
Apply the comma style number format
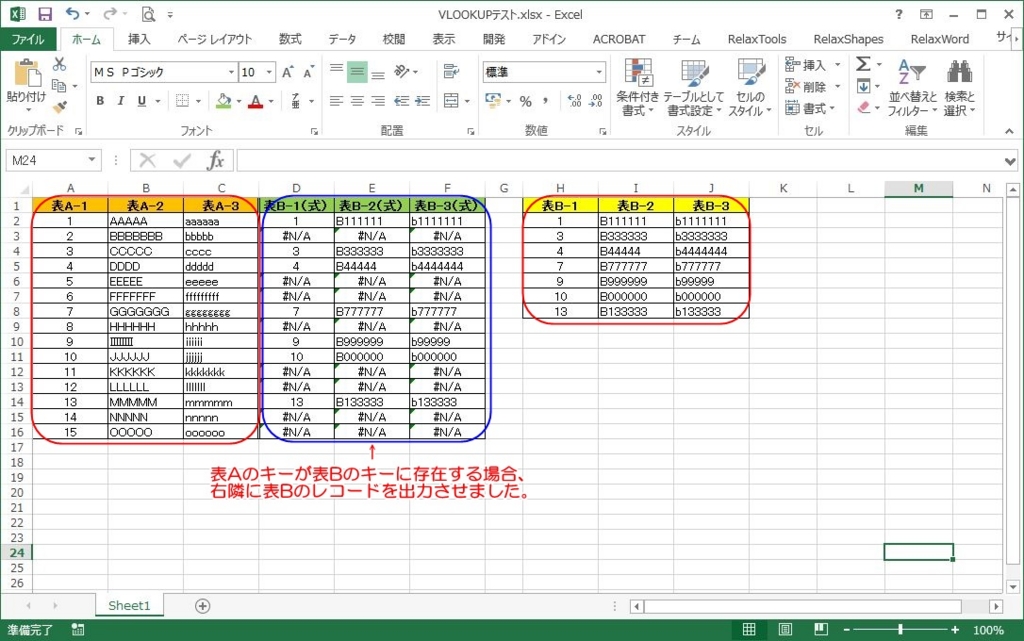[x=546, y=101]
